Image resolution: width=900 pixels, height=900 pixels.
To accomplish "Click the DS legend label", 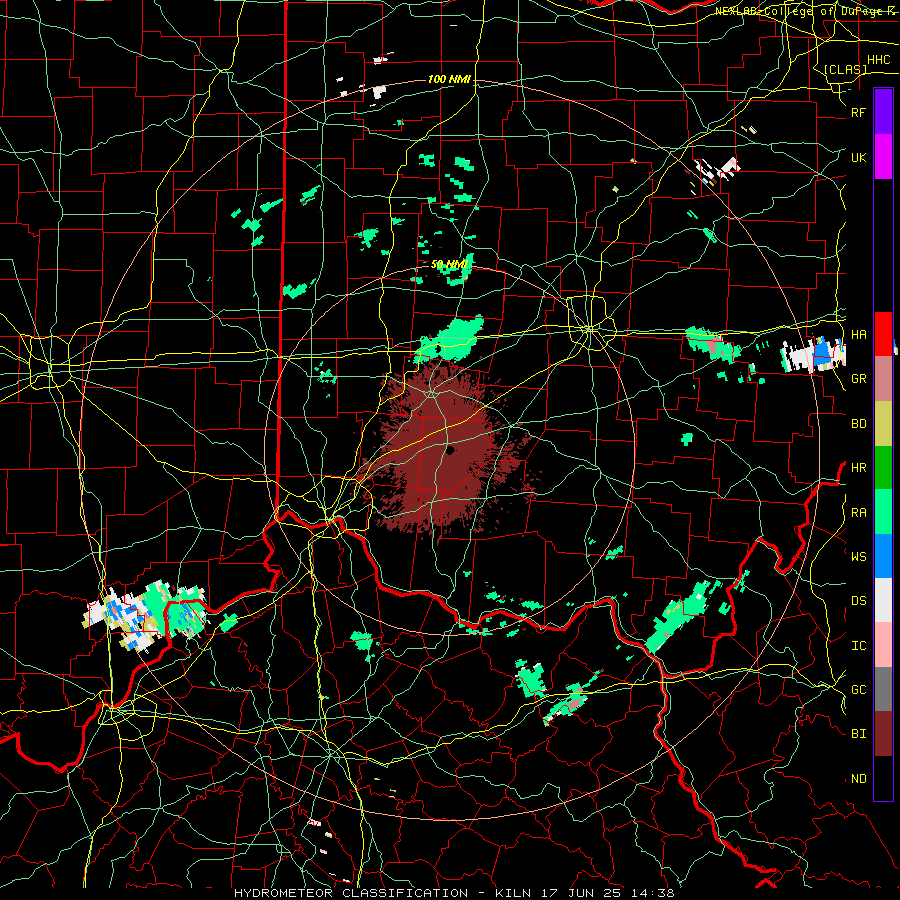I will tap(858, 600).
